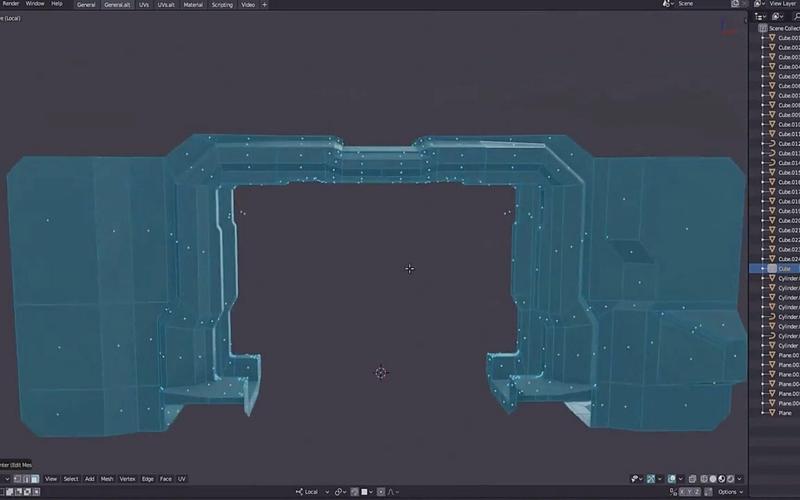Switch to vertex select mode
800x500 pixels.
coord(17,479)
